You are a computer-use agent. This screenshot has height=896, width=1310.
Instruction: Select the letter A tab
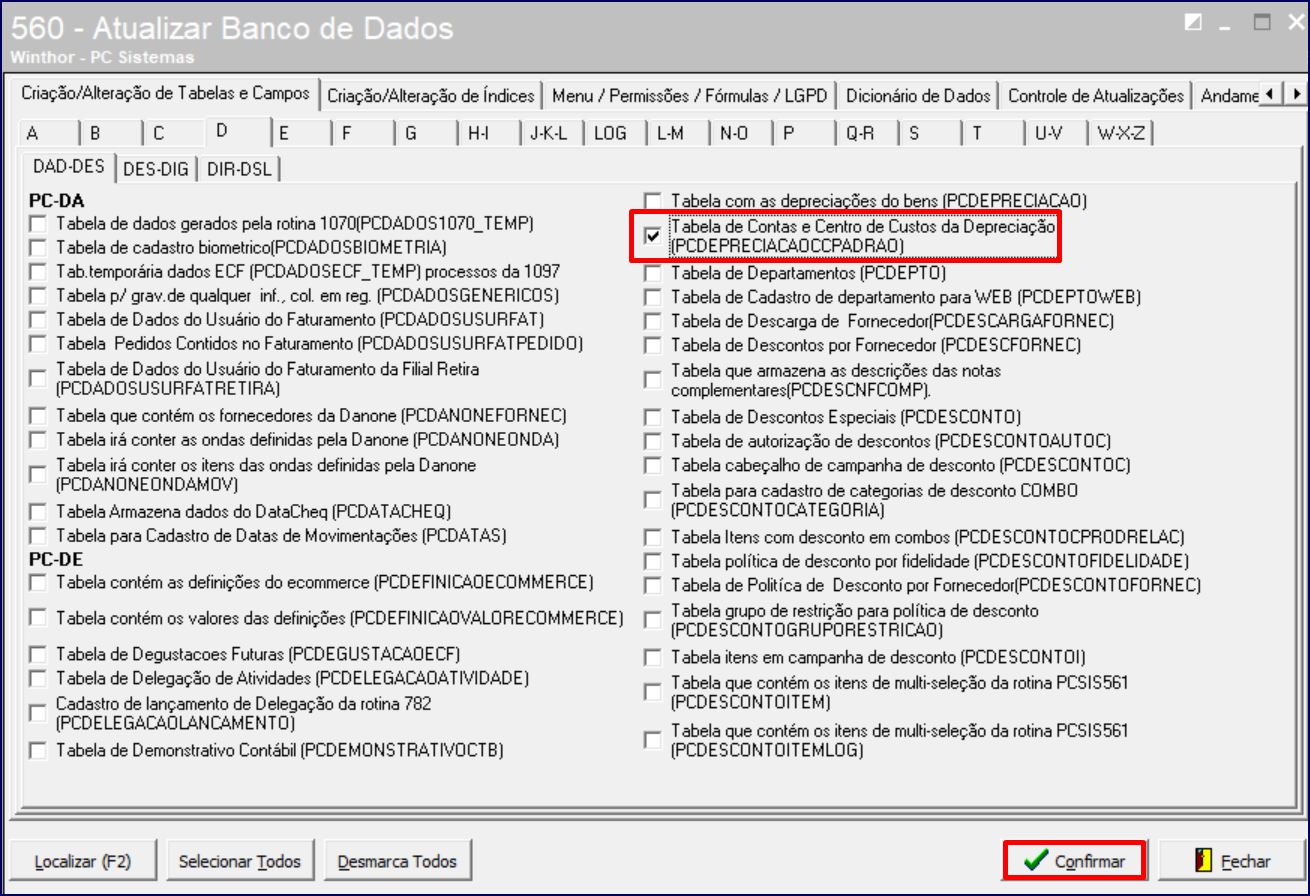pyautogui.click(x=47, y=133)
